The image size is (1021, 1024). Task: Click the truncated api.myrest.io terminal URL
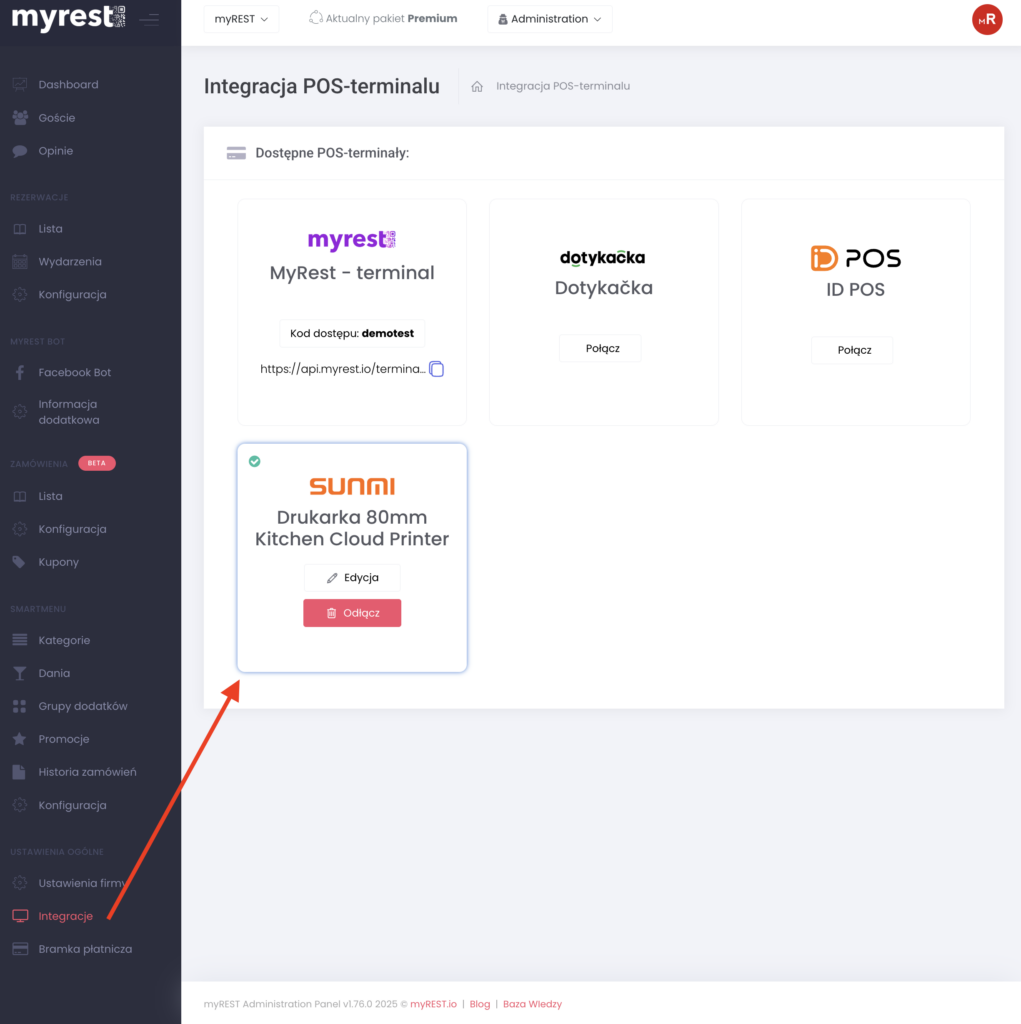click(342, 369)
